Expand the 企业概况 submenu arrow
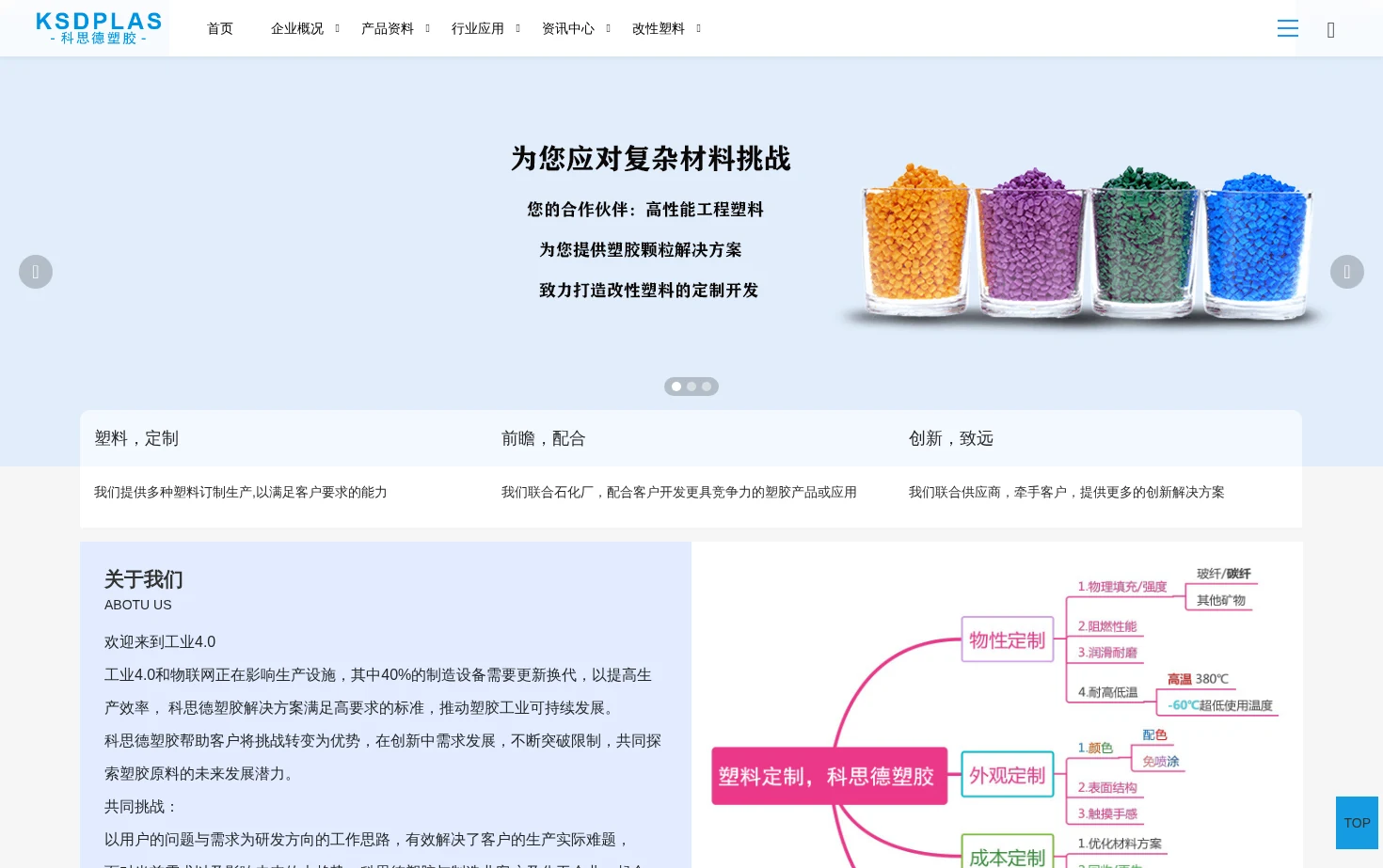Image resolution: width=1383 pixels, height=868 pixels. click(337, 28)
